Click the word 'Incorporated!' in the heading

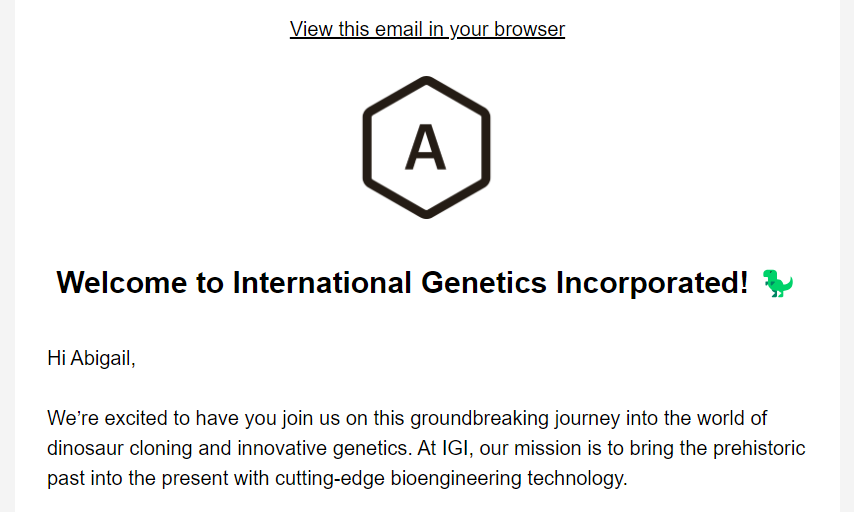tap(652, 283)
